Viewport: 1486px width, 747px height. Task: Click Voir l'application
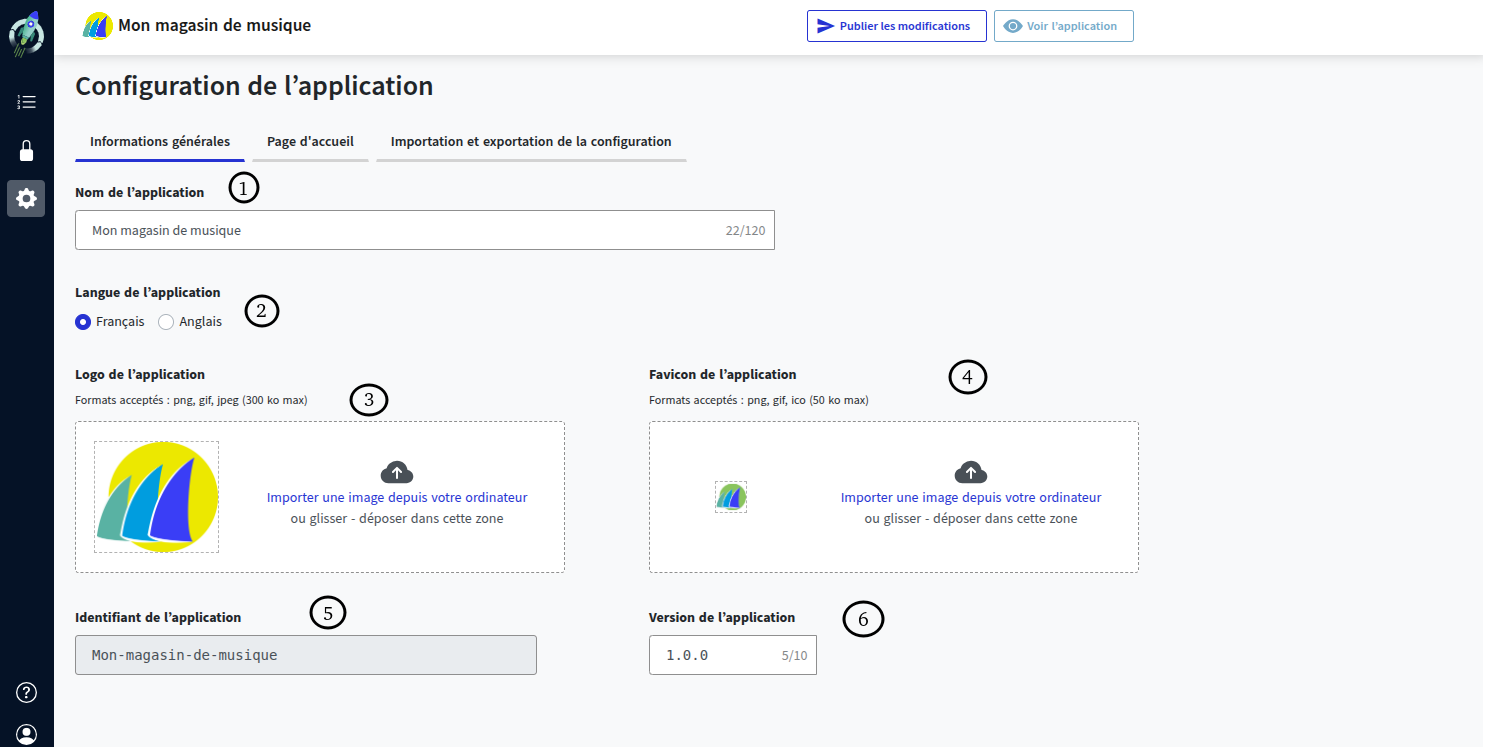[1063, 25]
